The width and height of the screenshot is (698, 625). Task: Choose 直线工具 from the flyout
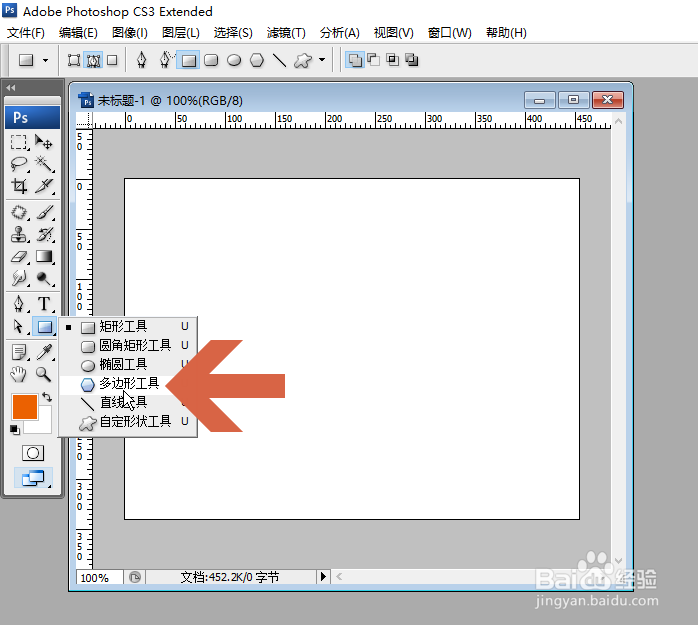pyautogui.click(x=128, y=402)
